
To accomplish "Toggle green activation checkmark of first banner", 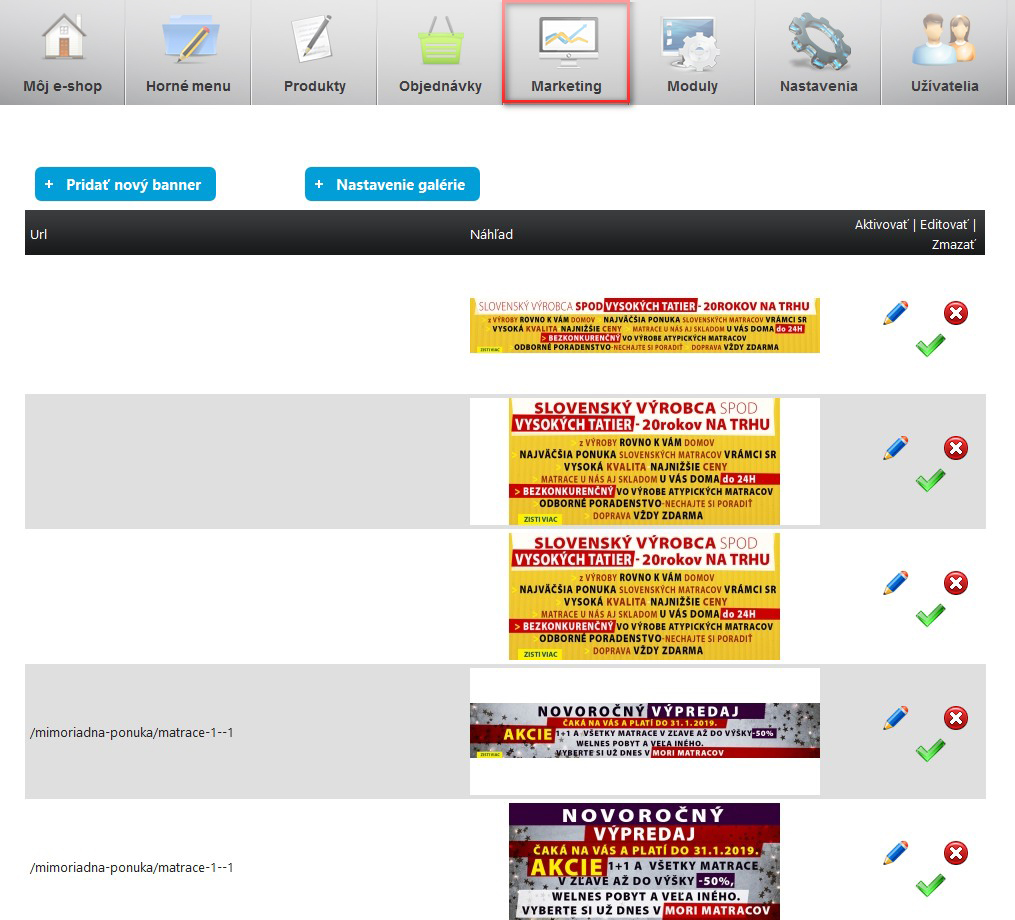I will [930, 347].
